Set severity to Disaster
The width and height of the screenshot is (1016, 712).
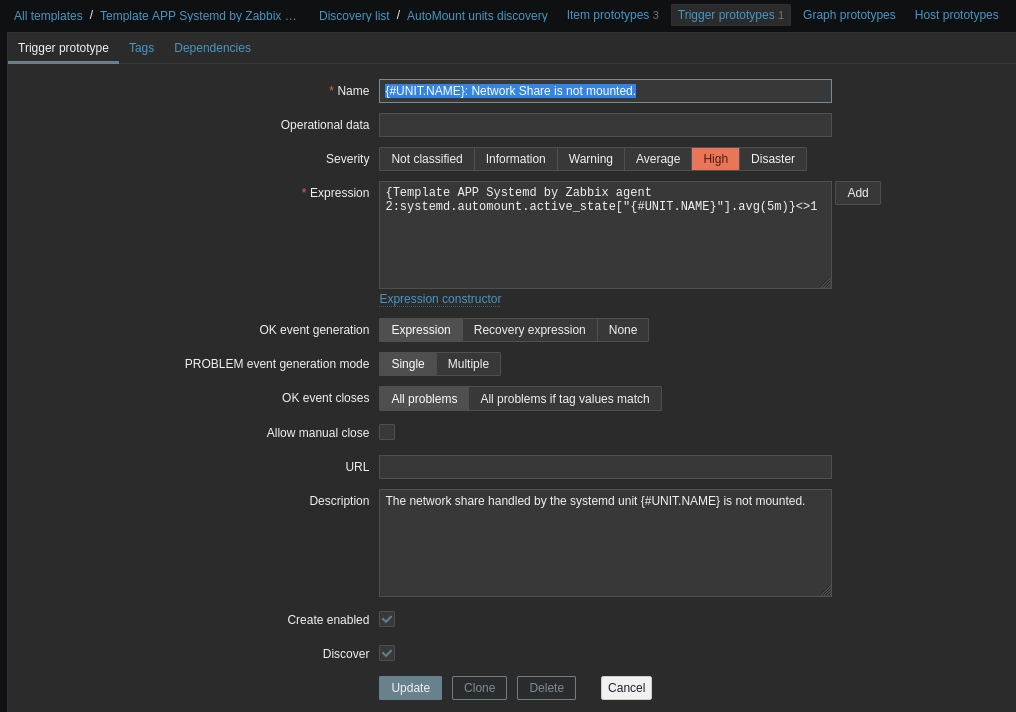click(772, 159)
